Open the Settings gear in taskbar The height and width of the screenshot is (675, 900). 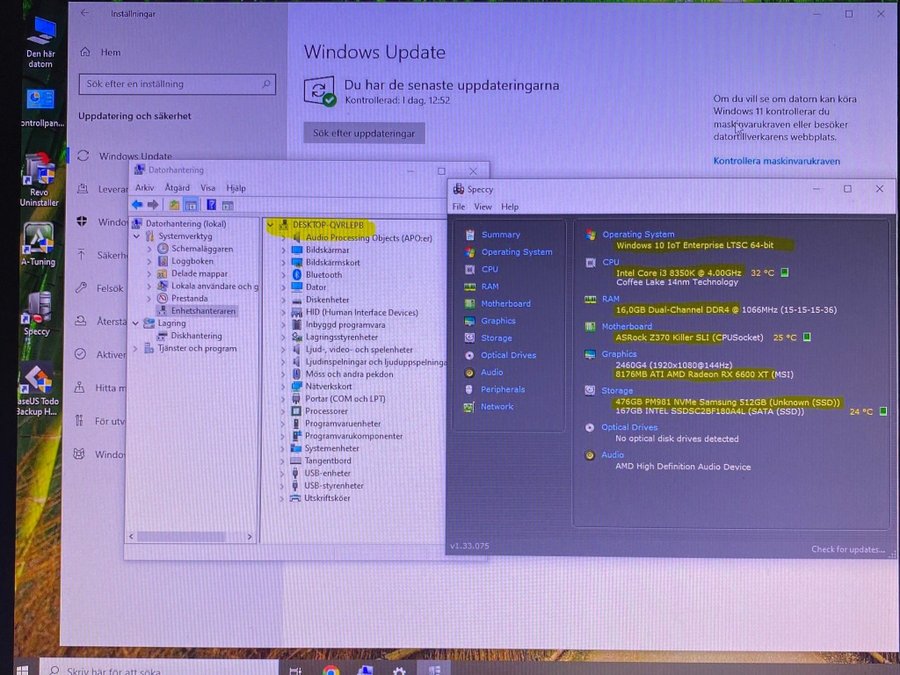click(399, 670)
